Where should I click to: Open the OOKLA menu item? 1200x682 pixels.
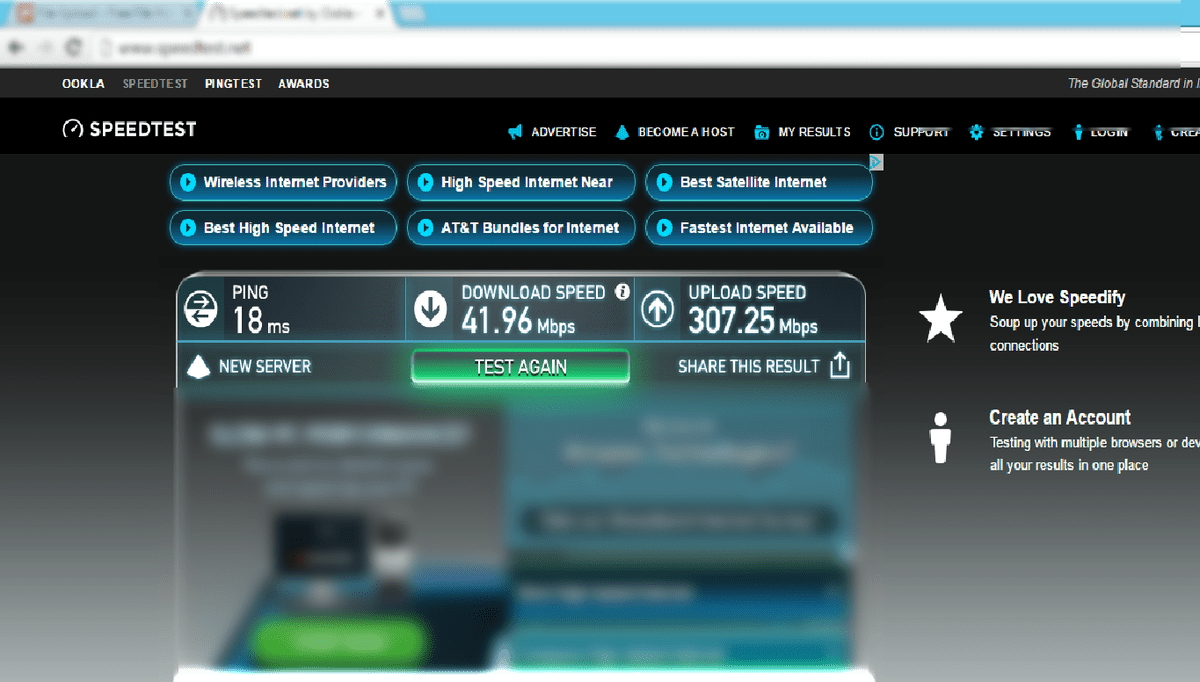coord(83,84)
